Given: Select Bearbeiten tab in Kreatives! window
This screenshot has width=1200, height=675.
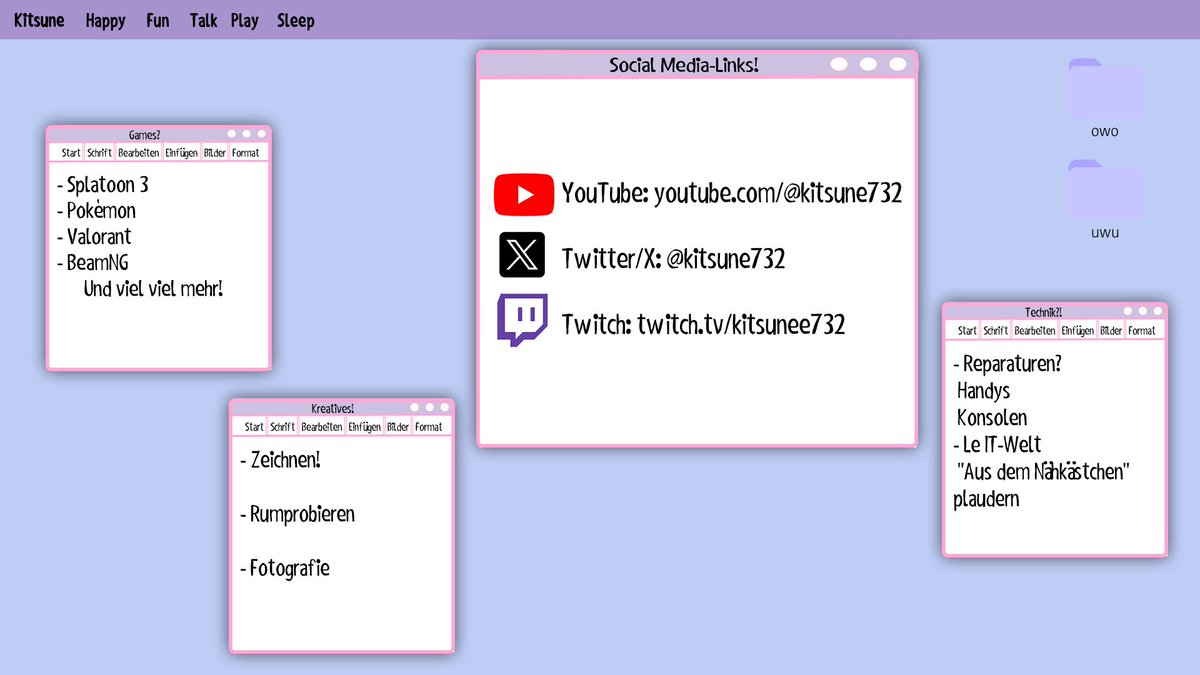Looking at the screenshot, I should pyautogui.click(x=322, y=427).
